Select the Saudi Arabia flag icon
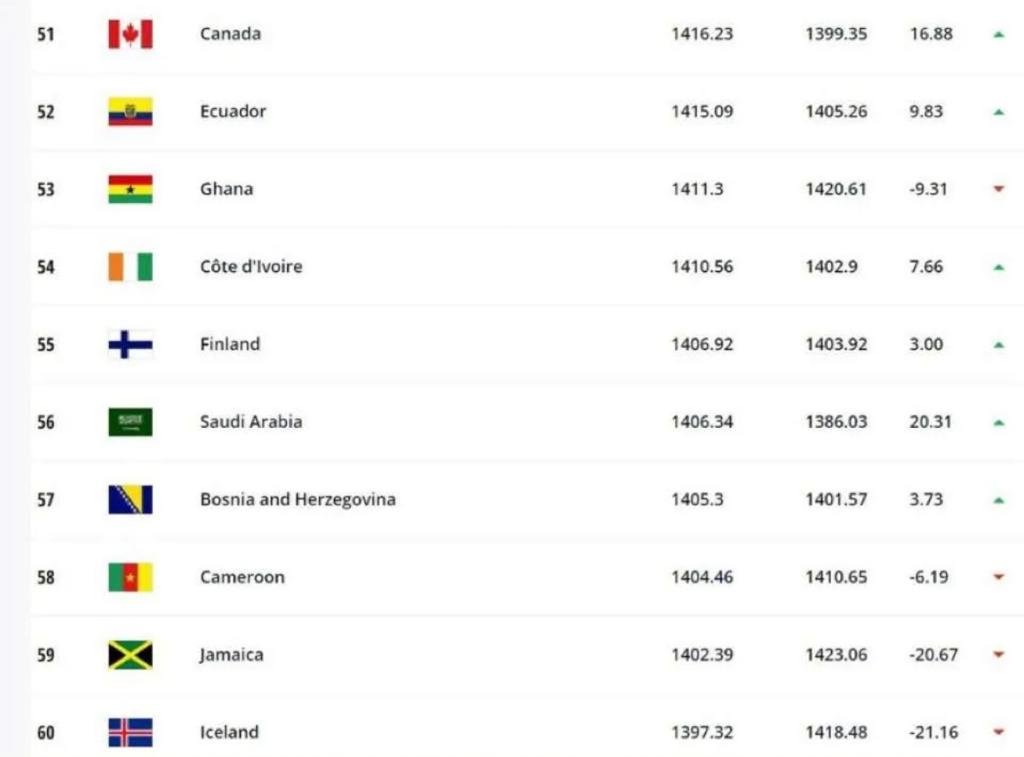The image size is (1024, 757). [x=130, y=422]
